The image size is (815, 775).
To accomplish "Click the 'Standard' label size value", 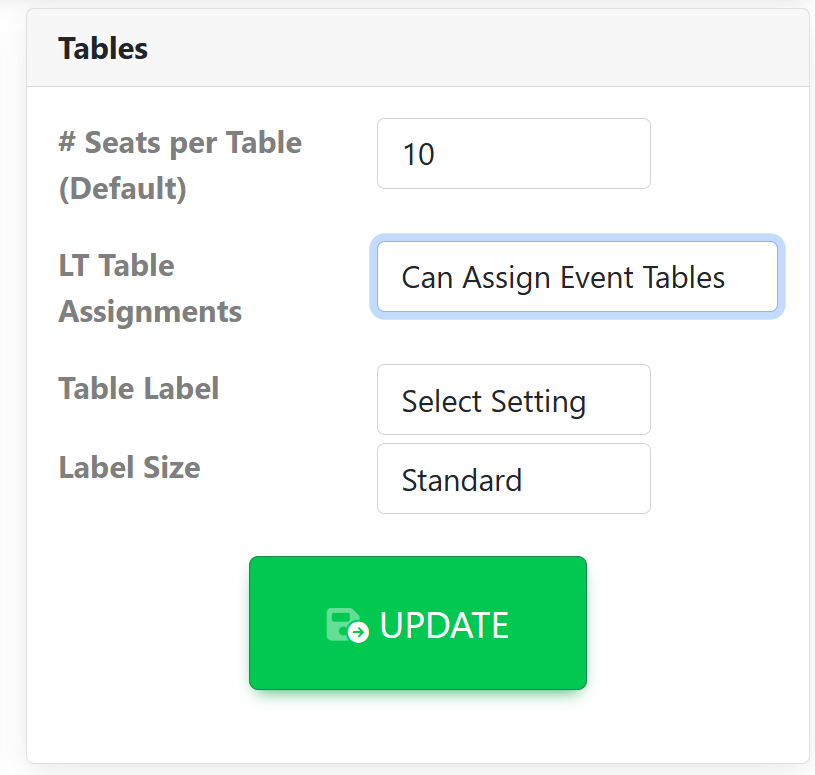I will (461, 480).
